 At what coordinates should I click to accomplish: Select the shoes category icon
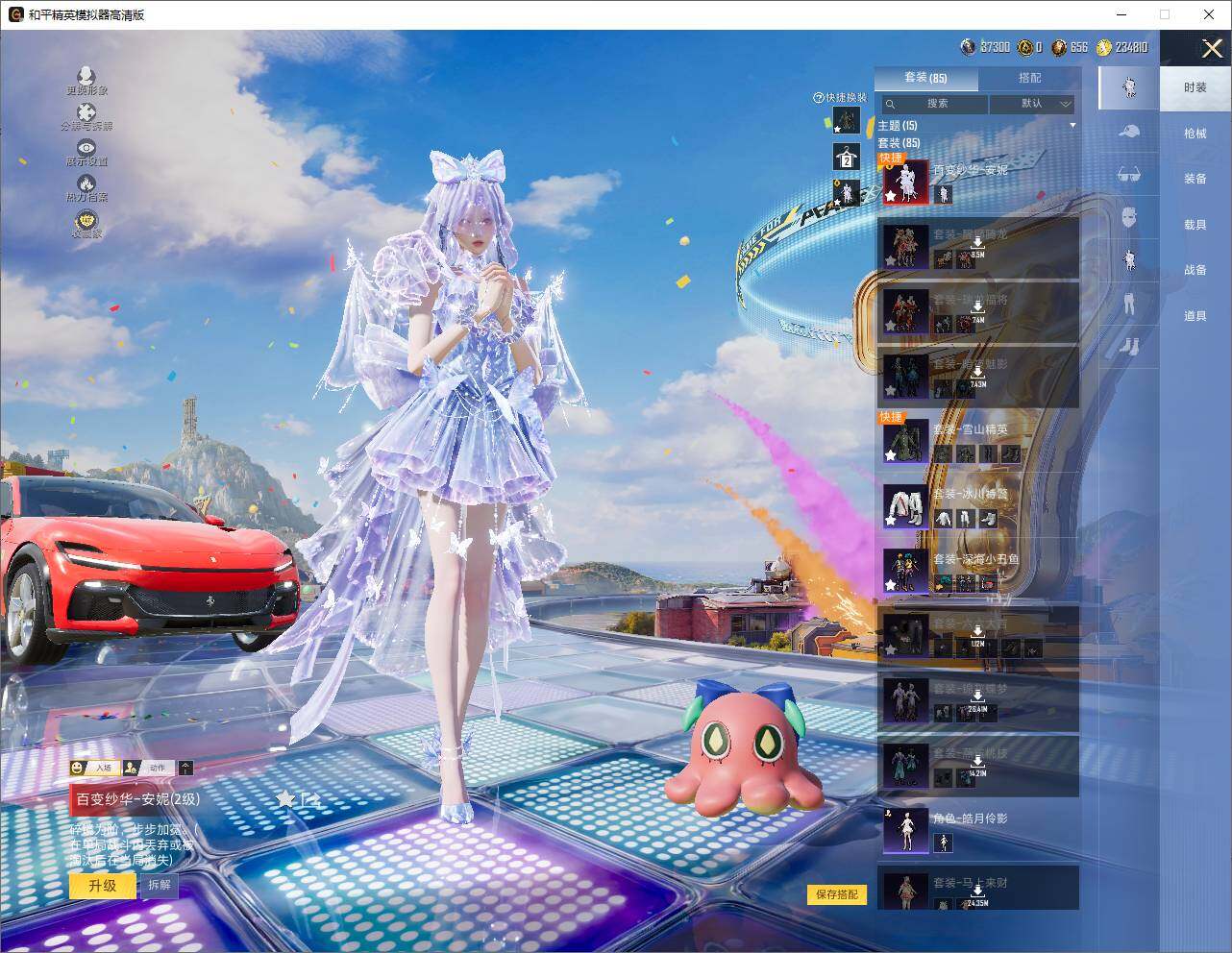tap(1129, 345)
